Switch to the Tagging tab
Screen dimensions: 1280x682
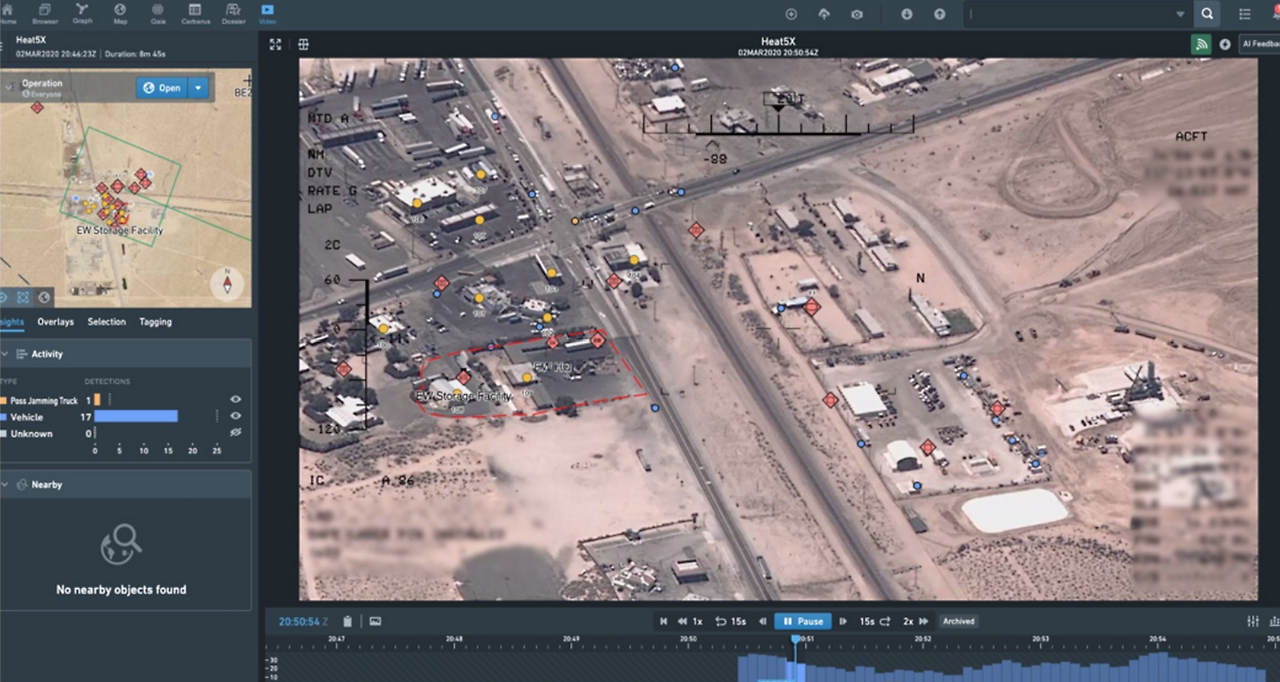pos(156,322)
